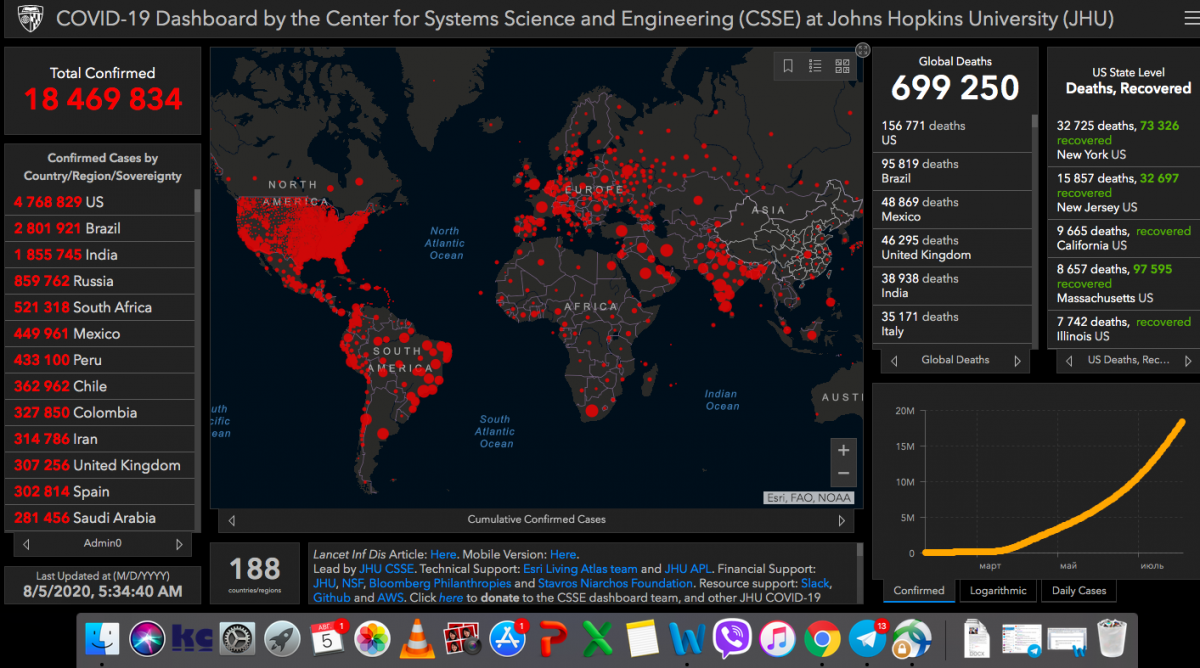Open the green X app in dock
Viewport: 1200px width, 668px height.
[598, 638]
